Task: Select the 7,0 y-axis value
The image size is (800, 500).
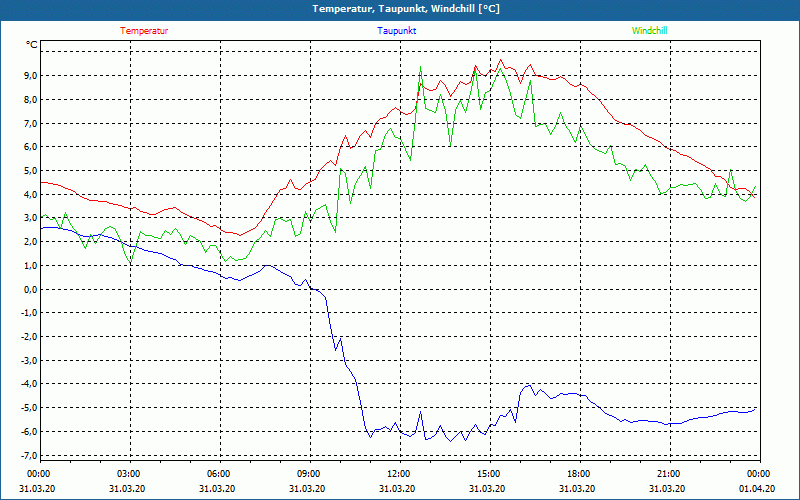Action: click(31, 123)
